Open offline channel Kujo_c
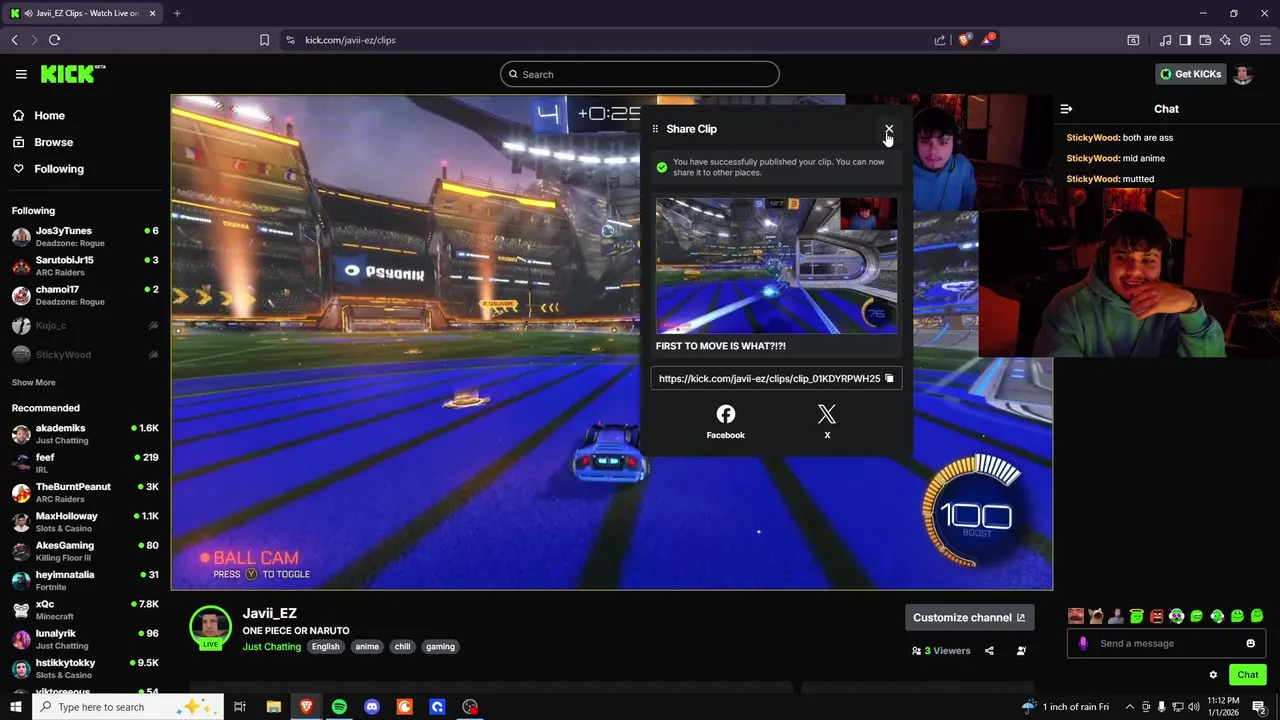Image resolution: width=1280 pixels, height=720 pixels. point(85,325)
